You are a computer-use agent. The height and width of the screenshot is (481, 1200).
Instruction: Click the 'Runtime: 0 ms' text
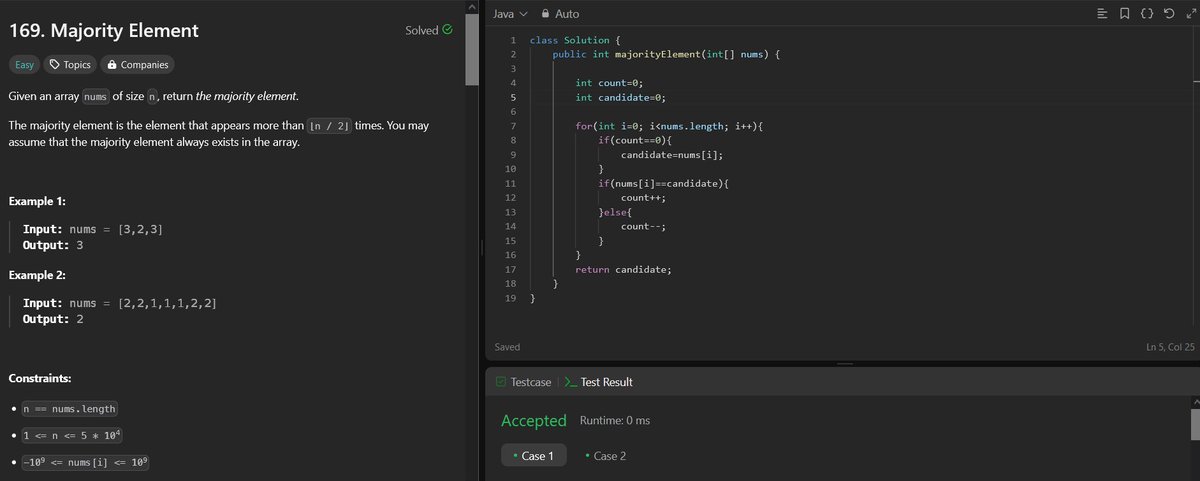pyautogui.click(x=615, y=421)
